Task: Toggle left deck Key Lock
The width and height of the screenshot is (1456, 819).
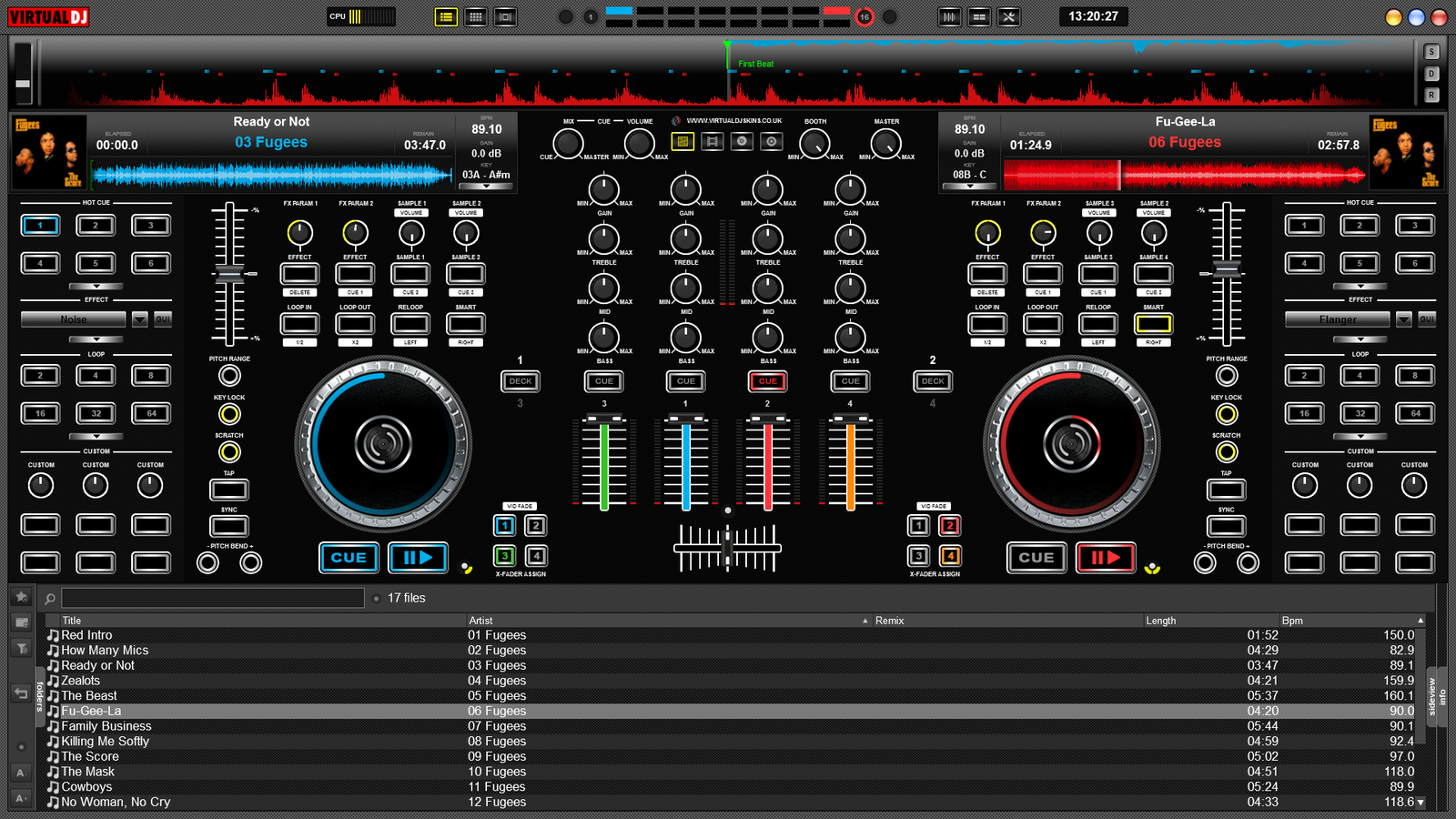Action: pyautogui.click(x=229, y=414)
